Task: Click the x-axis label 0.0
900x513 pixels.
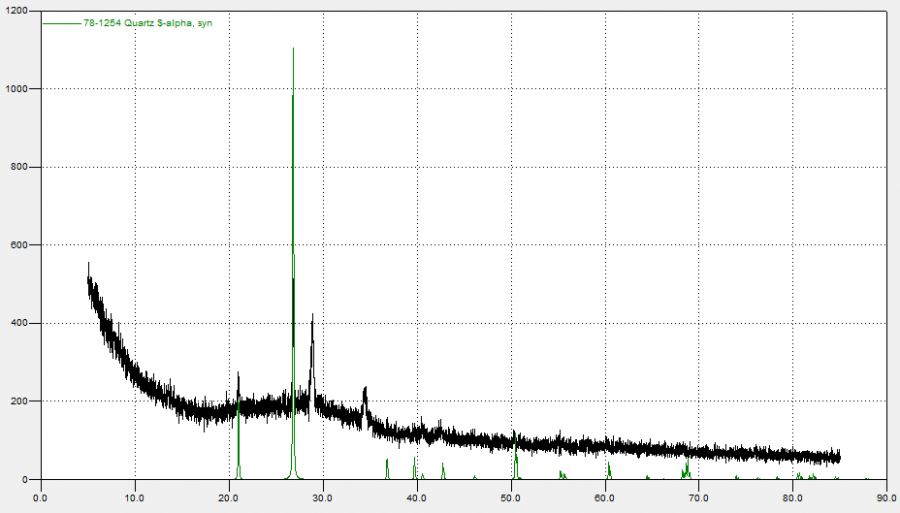Action: 40,498
